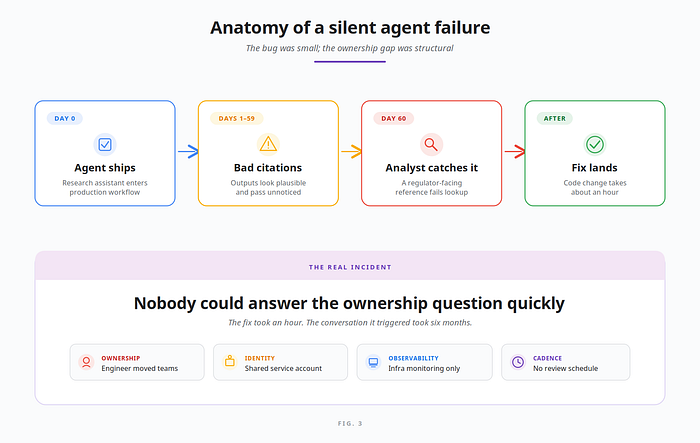Click the Infra monitoring only card

coord(425,362)
